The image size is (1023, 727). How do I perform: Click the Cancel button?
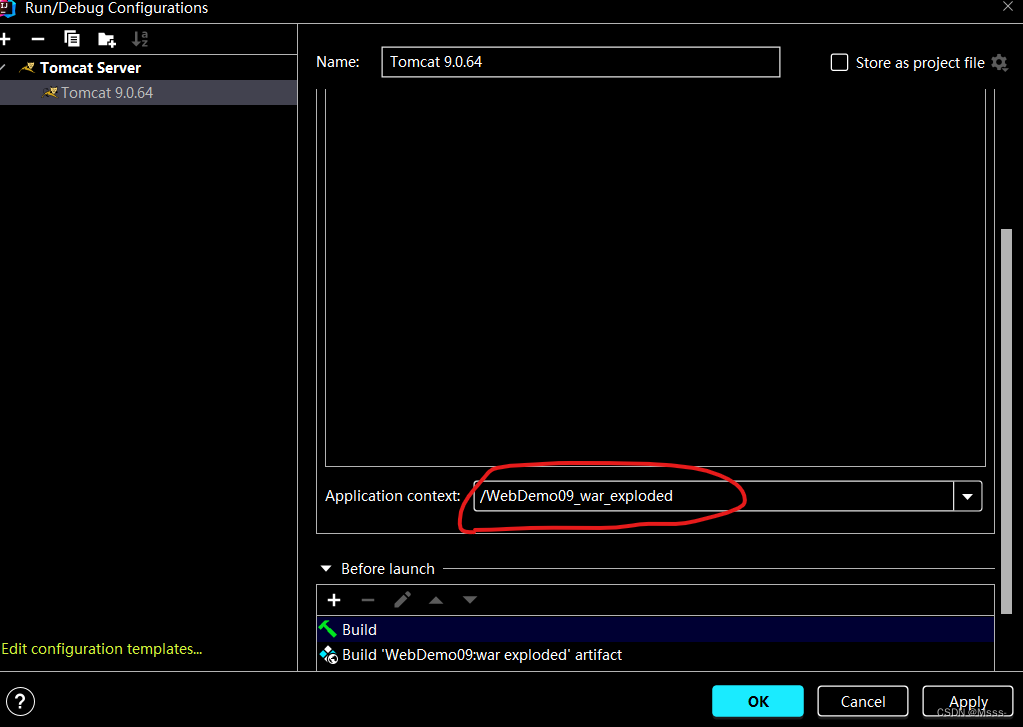pos(863,702)
